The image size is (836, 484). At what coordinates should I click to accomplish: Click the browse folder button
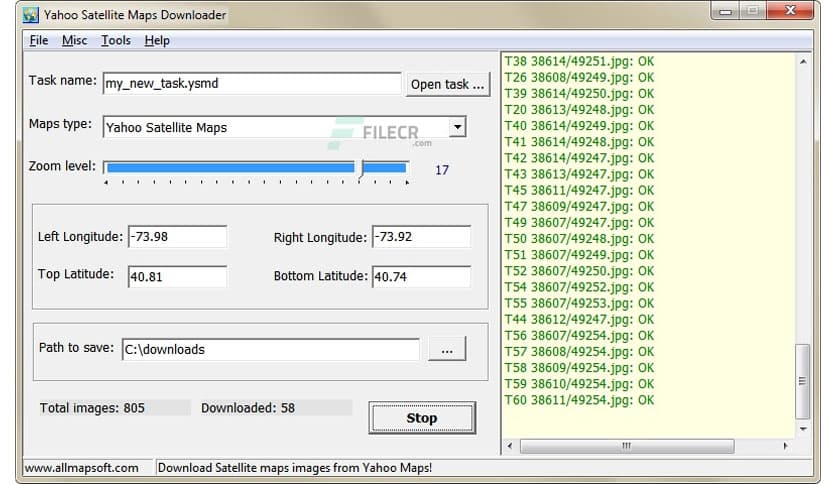(447, 349)
